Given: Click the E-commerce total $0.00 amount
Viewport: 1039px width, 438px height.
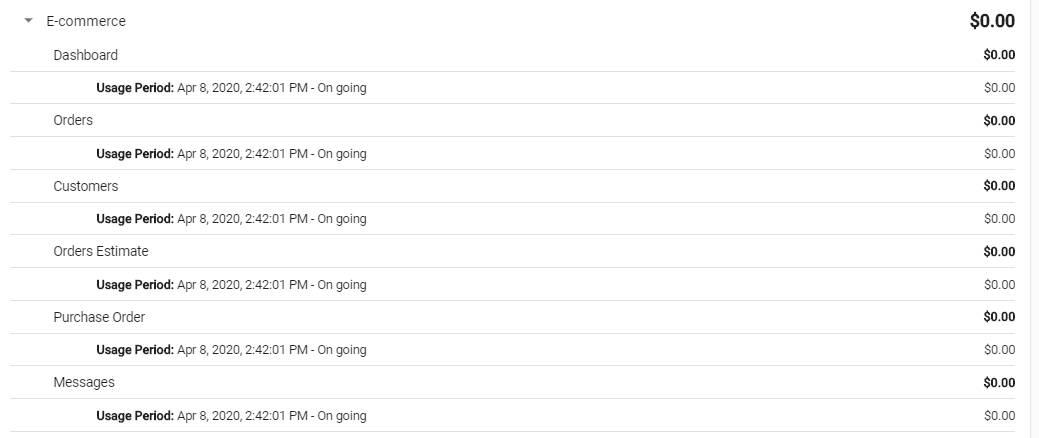Looking at the screenshot, I should coord(992,21).
